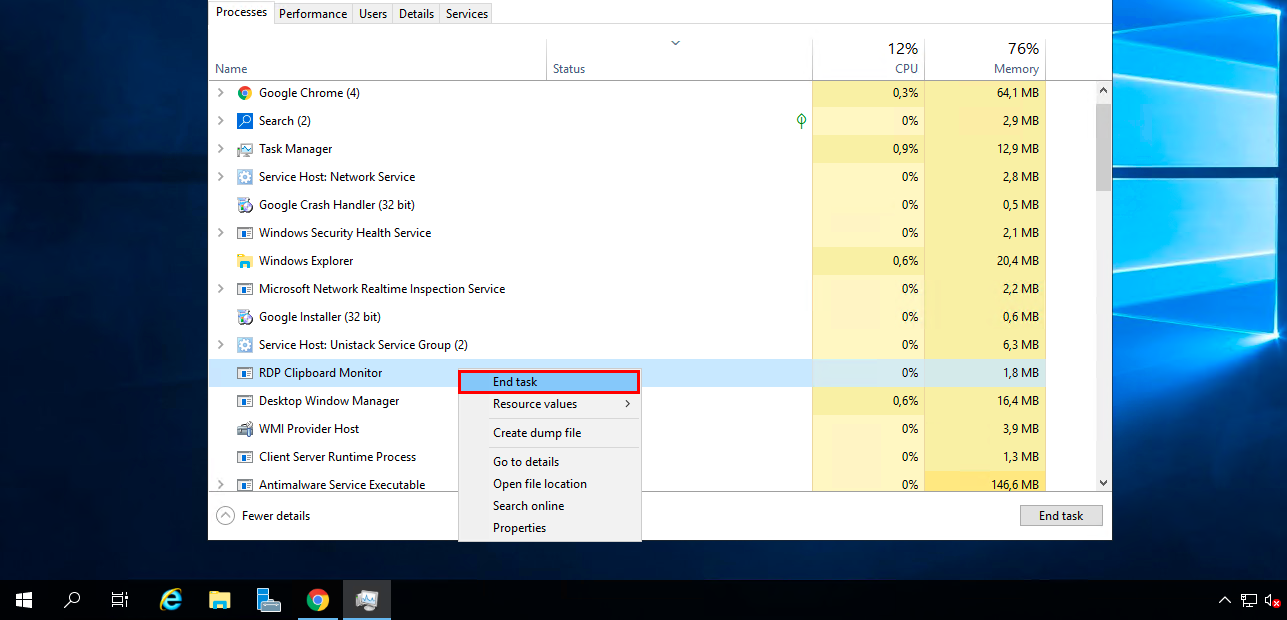Click the Microsoft Network Realtime Inspection icon

245,289
